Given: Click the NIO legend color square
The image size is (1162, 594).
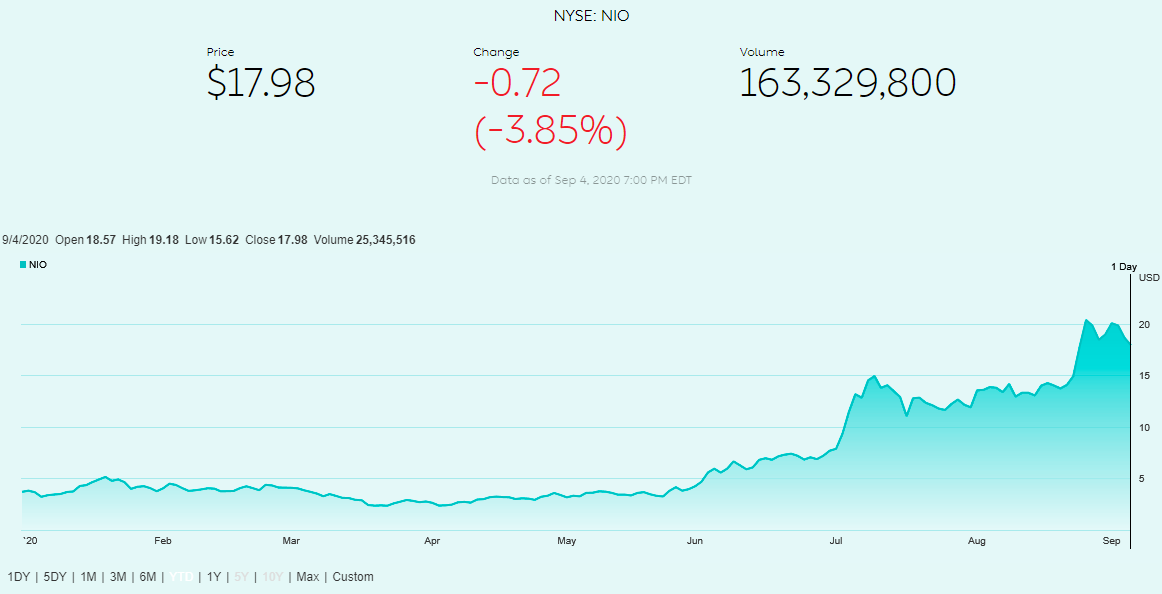Looking at the screenshot, I should click(x=23, y=264).
